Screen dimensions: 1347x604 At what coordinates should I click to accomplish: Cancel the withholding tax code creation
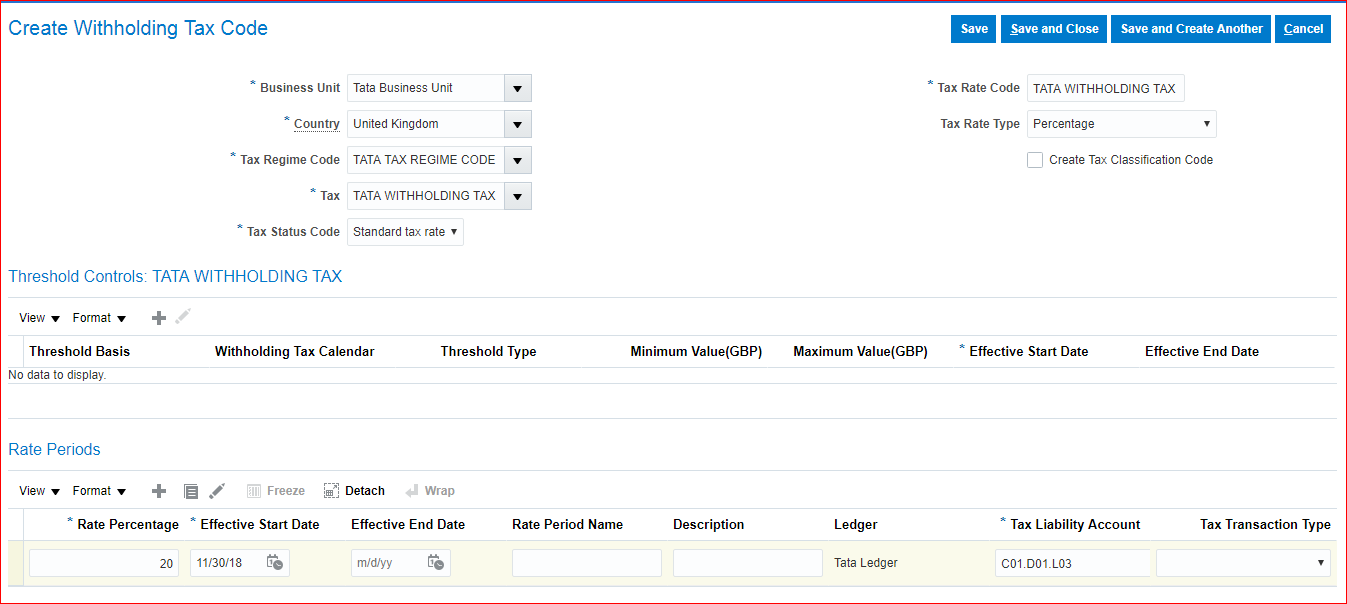coord(1303,29)
